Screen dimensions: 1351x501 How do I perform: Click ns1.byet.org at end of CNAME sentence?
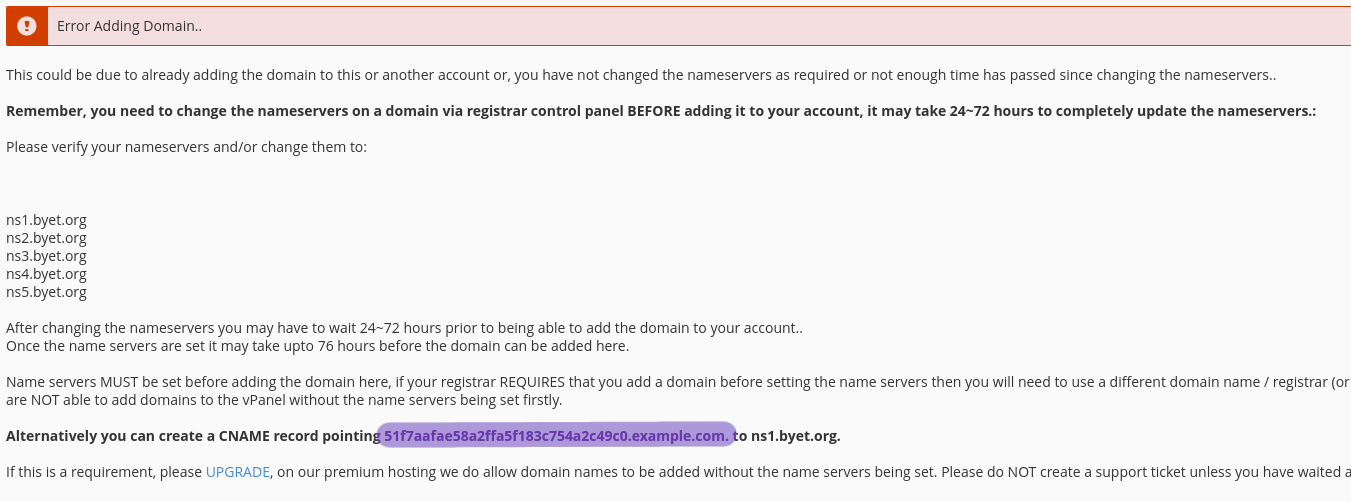point(795,436)
